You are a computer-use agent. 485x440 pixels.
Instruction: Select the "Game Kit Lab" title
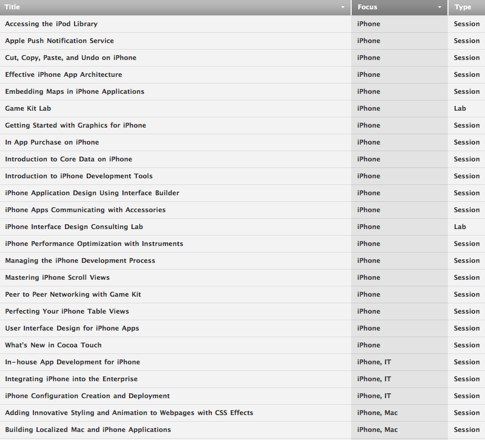[x=28, y=108]
